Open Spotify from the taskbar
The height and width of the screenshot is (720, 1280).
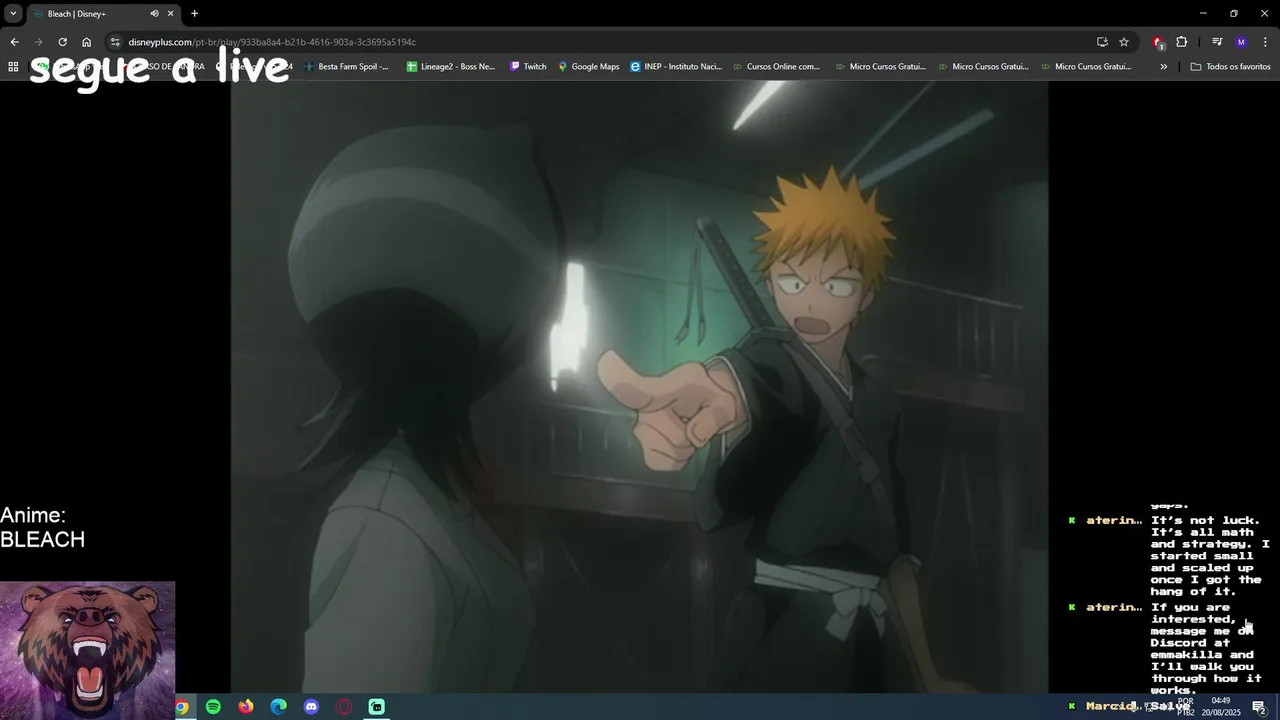coord(213,707)
